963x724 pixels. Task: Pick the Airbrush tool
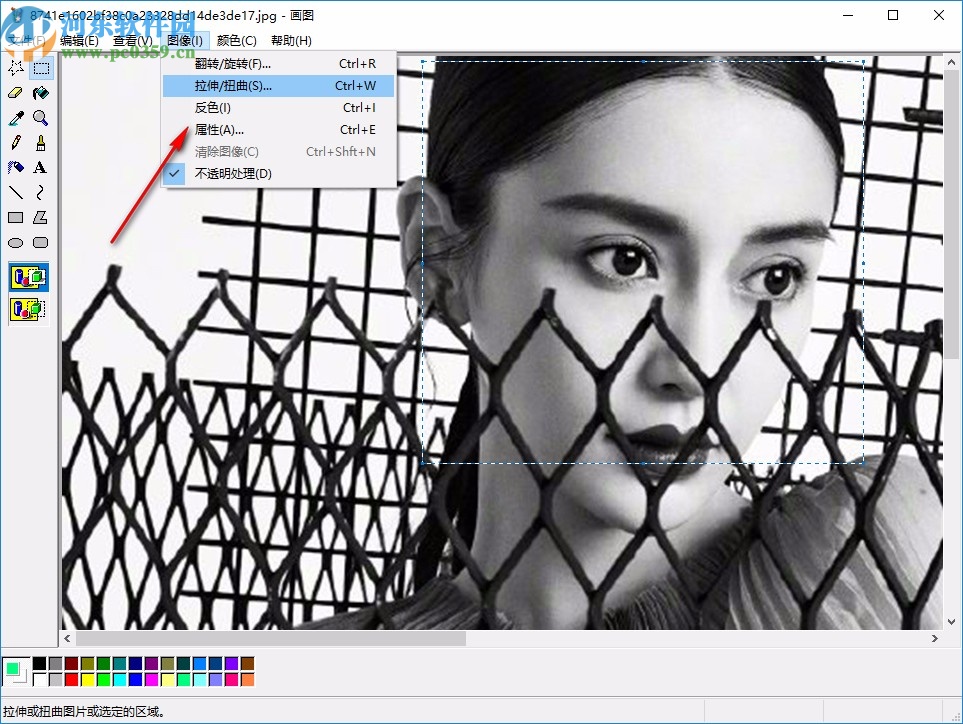point(16,167)
